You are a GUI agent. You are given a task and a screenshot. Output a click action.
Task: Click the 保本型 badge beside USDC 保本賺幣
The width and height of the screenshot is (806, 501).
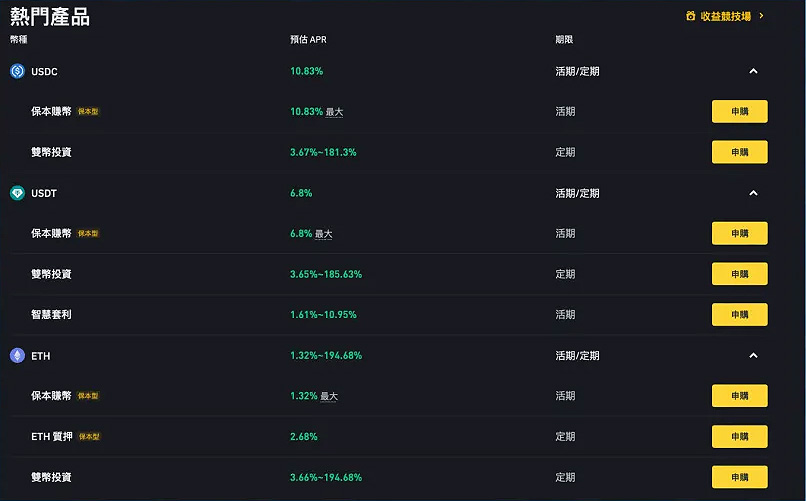pos(89,112)
